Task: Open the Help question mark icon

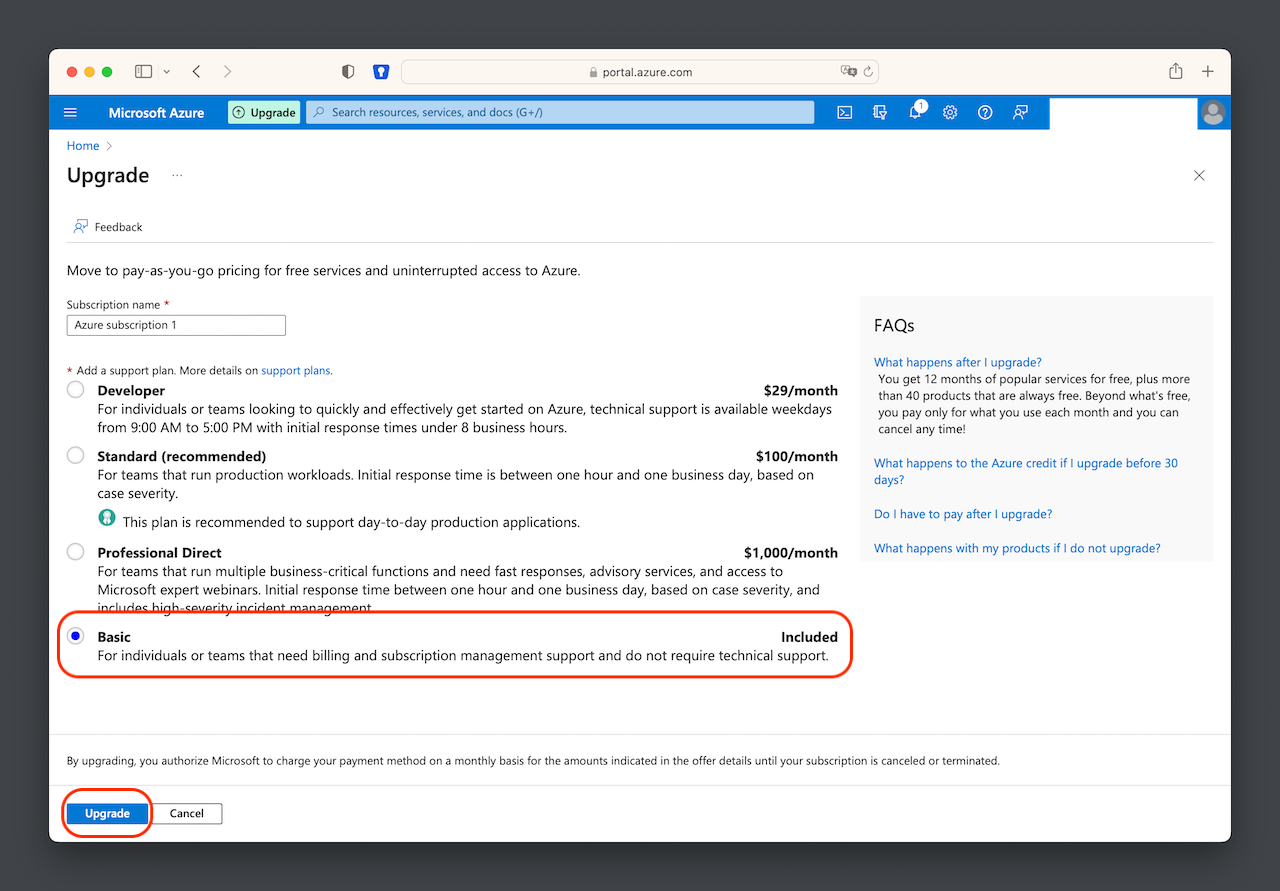Action: click(985, 113)
